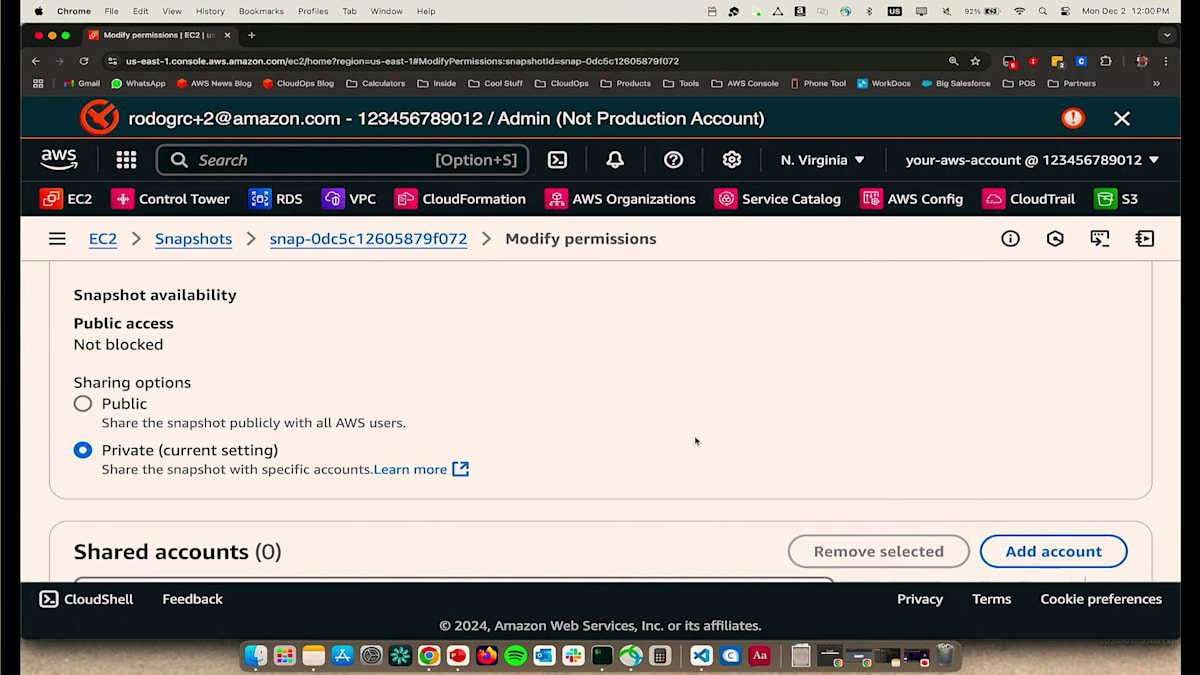Viewport: 1200px width, 675px height.
Task: Open the Chrome History menu
Action: coord(210,11)
